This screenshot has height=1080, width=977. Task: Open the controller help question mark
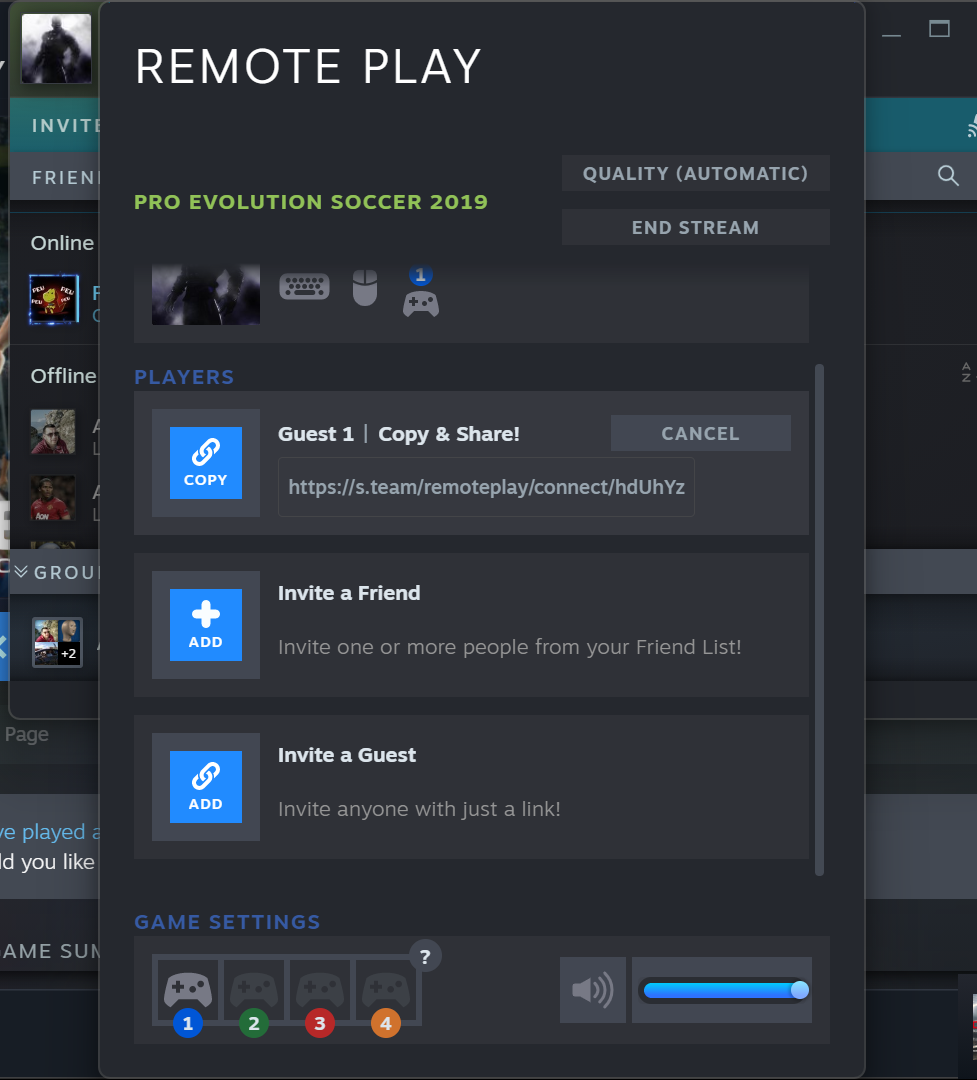(x=425, y=956)
